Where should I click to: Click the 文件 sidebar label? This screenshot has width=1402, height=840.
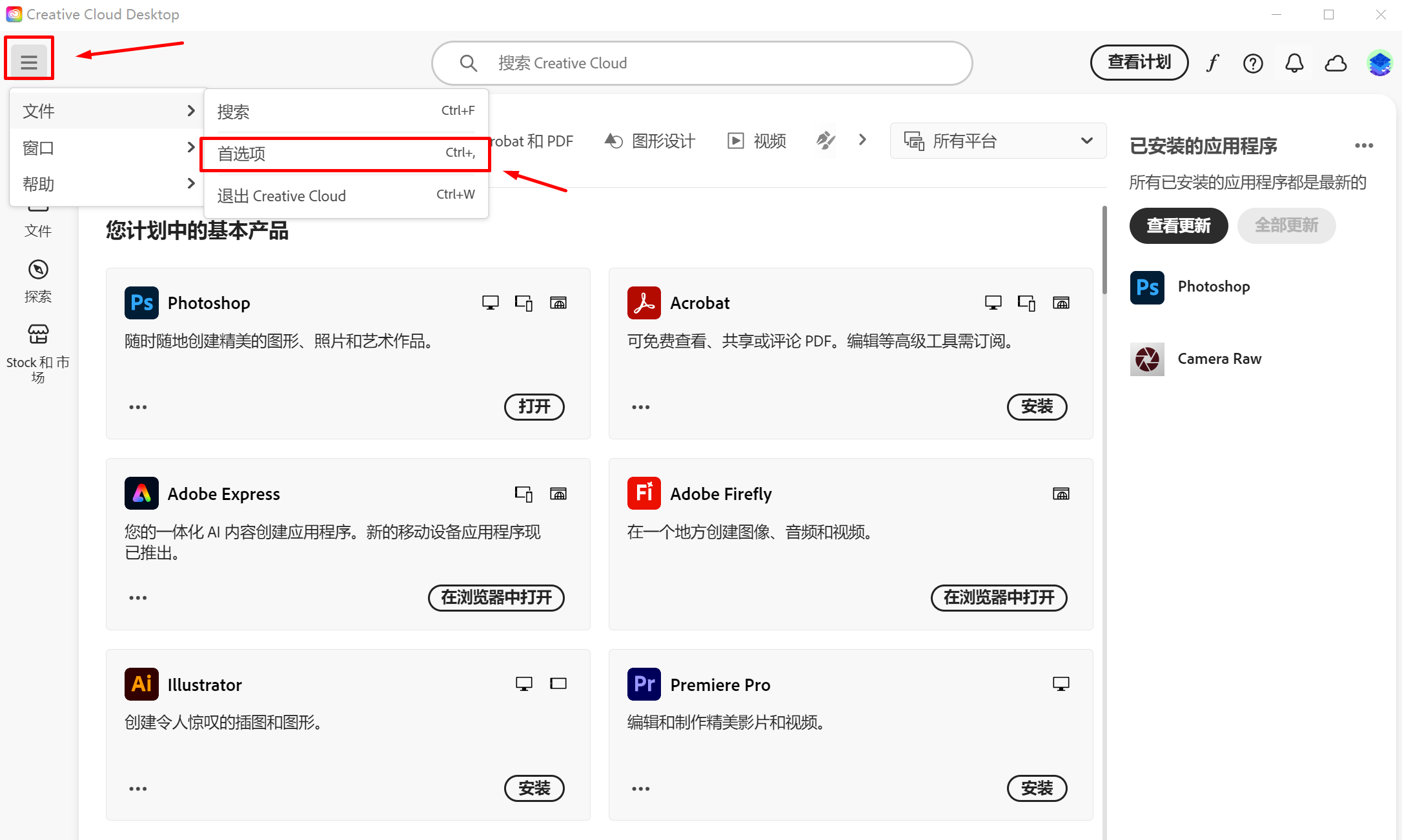(38, 231)
